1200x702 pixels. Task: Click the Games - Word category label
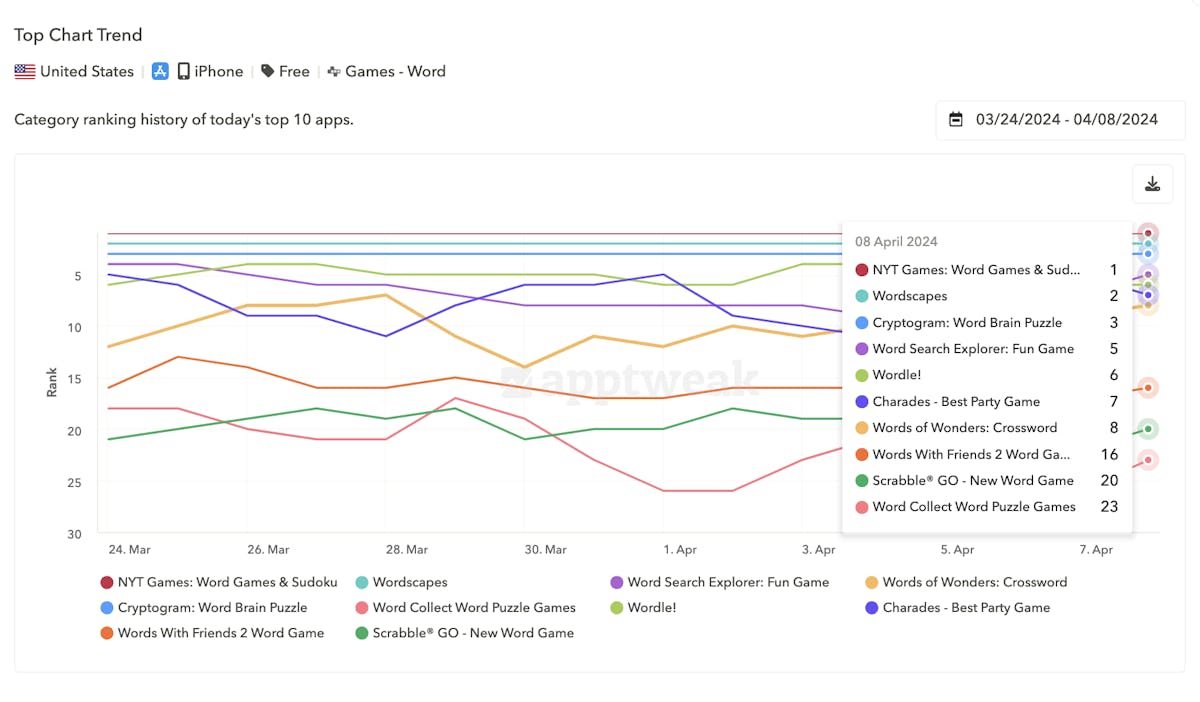click(x=396, y=72)
